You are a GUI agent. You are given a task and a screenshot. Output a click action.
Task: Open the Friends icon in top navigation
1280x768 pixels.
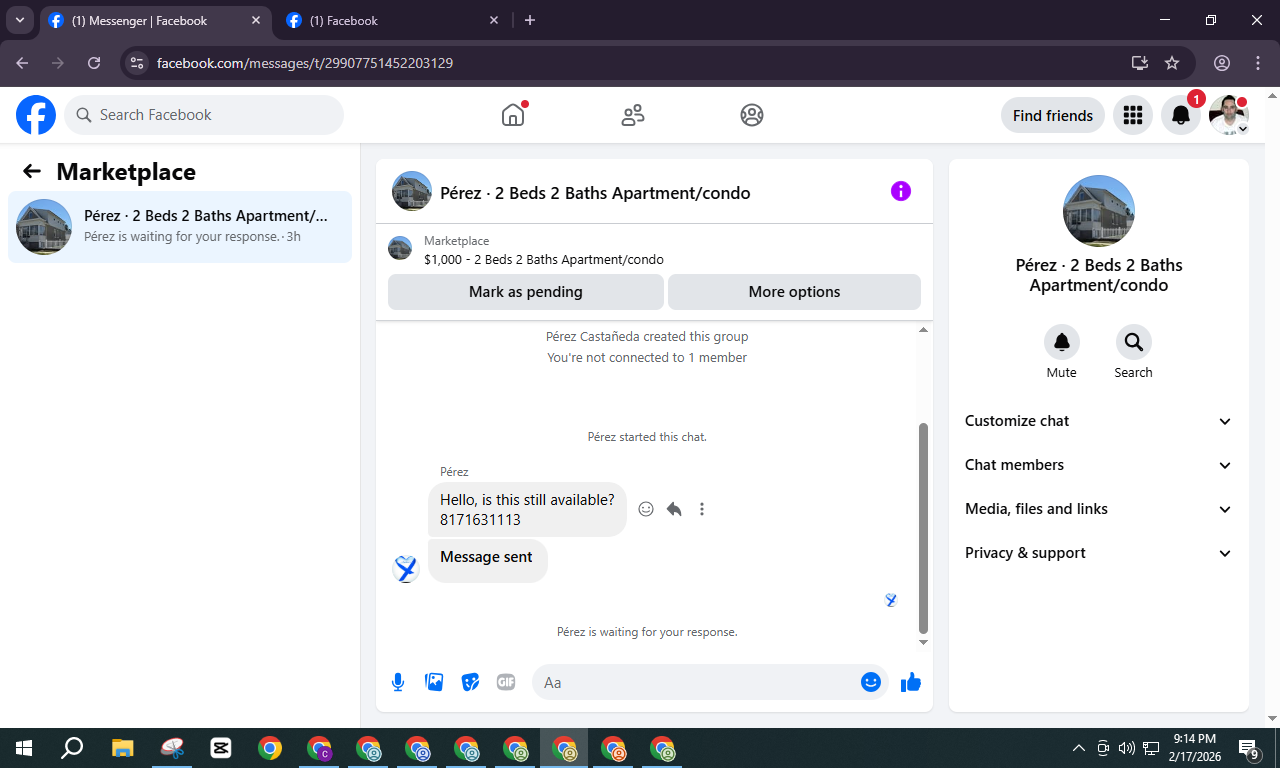[x=633, y=115]
